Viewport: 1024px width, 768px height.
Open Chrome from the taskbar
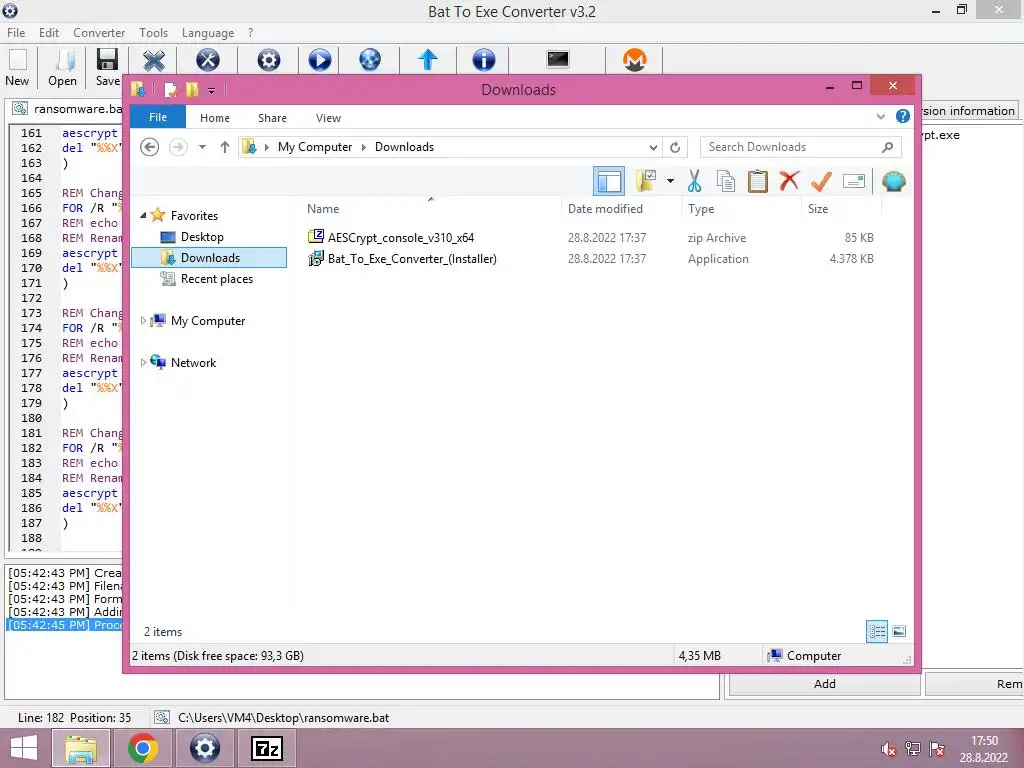click(x=142, y=748)
